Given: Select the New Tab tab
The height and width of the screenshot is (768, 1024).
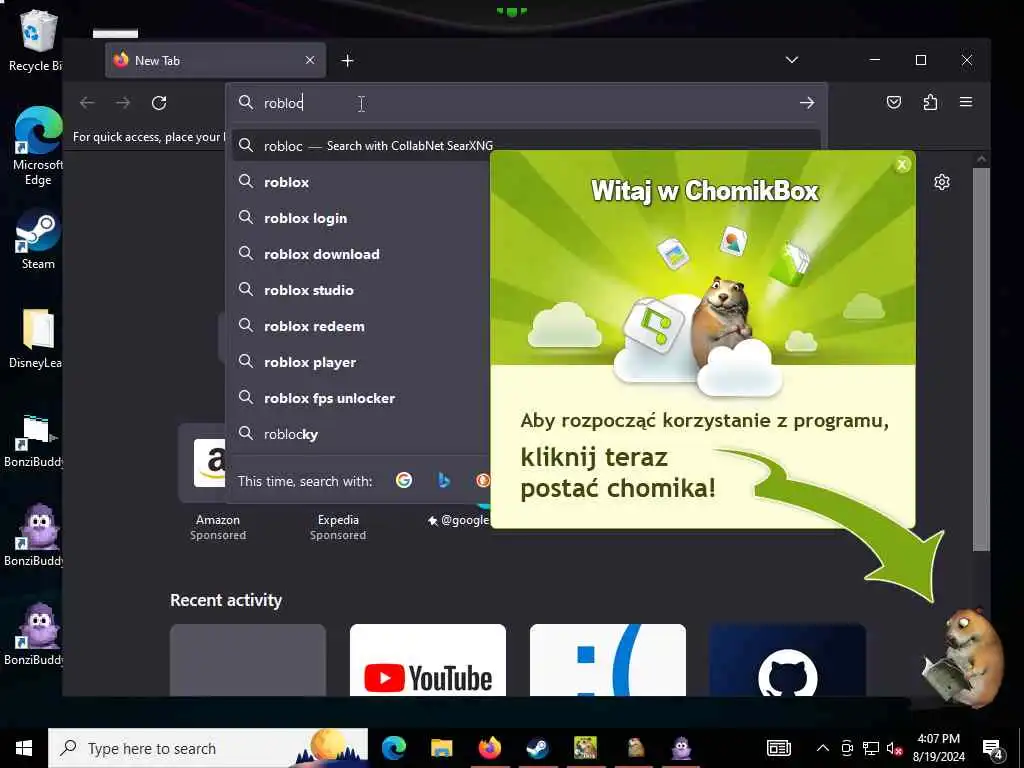Looking at the screenshot, I should pyautogui.click(x=215, y=60).
